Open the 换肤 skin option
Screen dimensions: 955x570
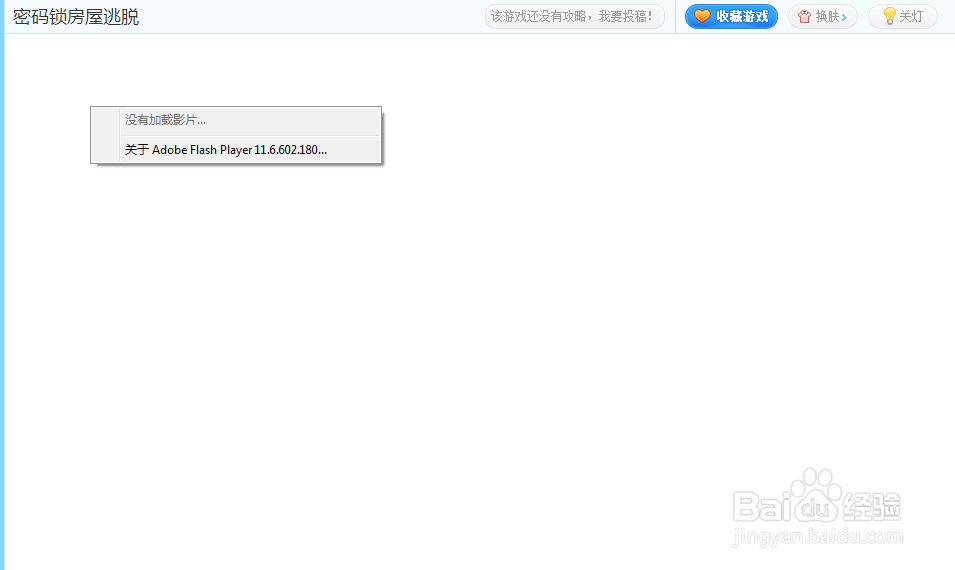822,16
